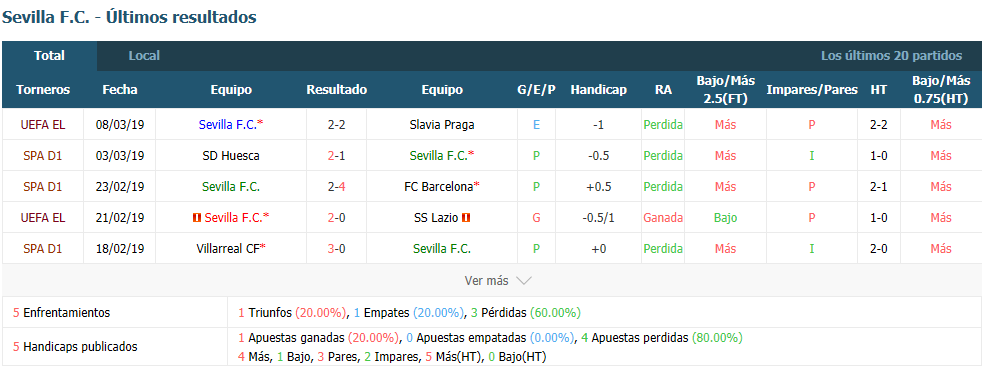
Task: Click the 2-2 result versus Slavia Praga
Action: pyautogui.click(x=336, y=125)
